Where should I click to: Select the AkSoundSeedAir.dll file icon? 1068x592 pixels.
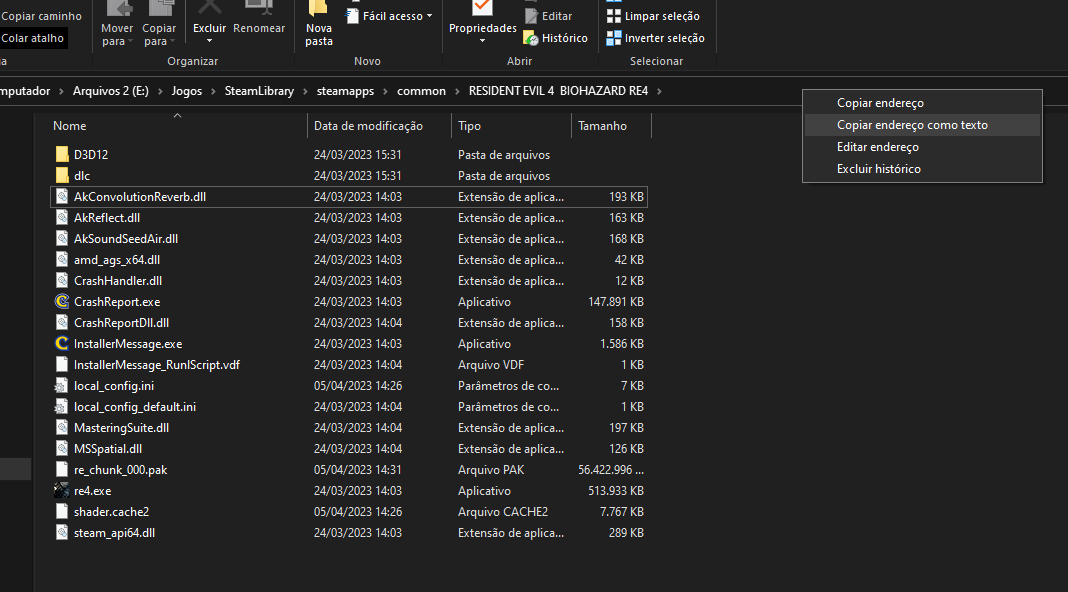pyautogui.click(x=62, y=238)
